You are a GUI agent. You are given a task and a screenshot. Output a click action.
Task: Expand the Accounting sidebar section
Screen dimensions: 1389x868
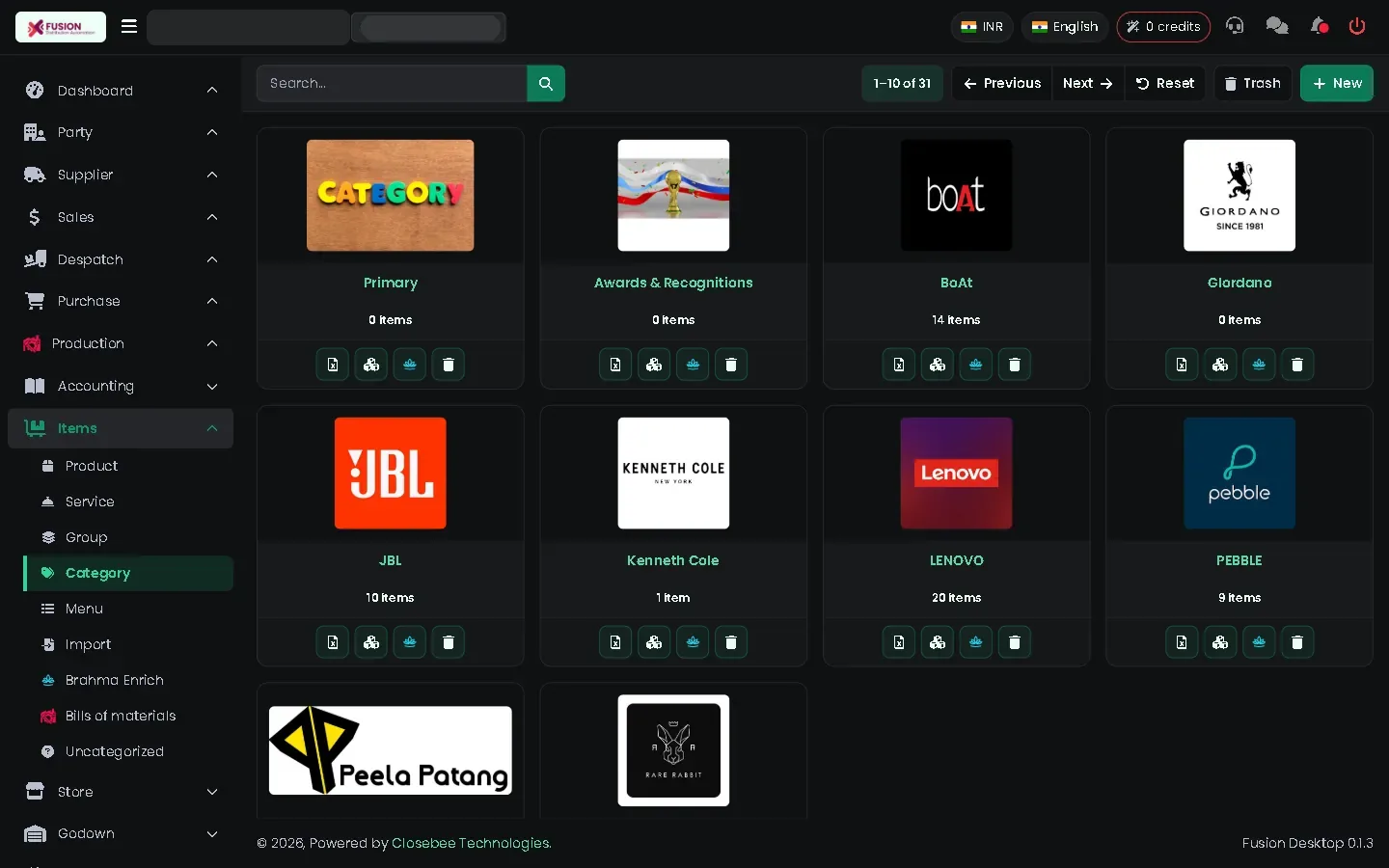pyautogui.click(x=121, y=386)
